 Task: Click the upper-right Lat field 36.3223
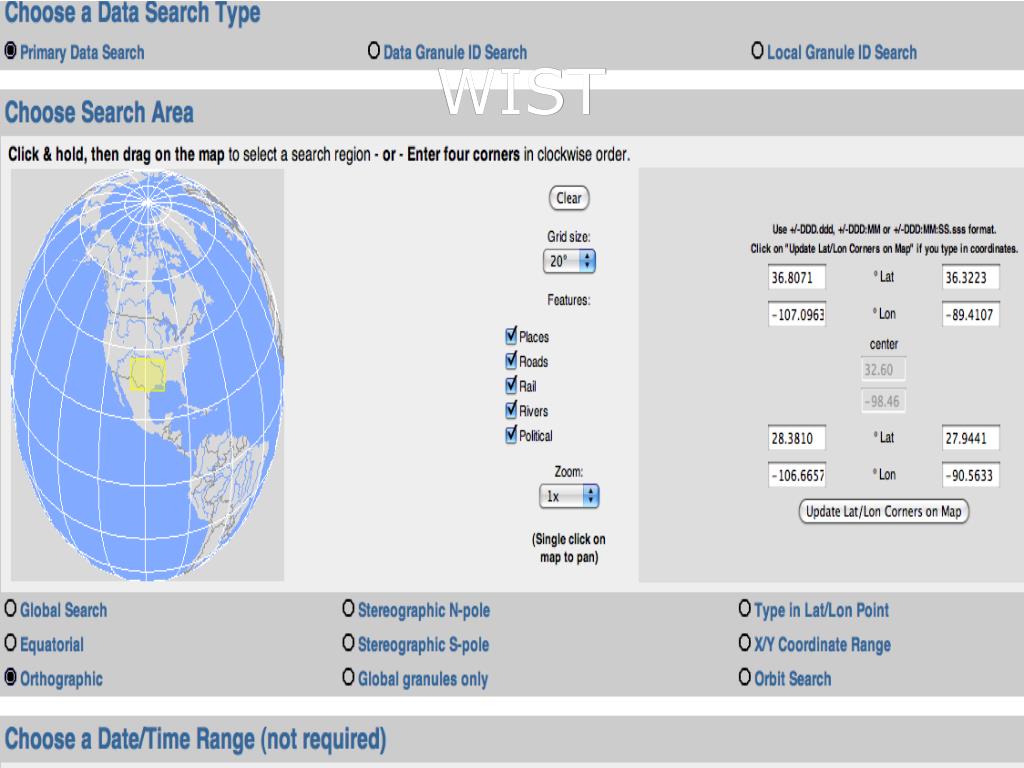pyautogui.click(x=971, y=277)
